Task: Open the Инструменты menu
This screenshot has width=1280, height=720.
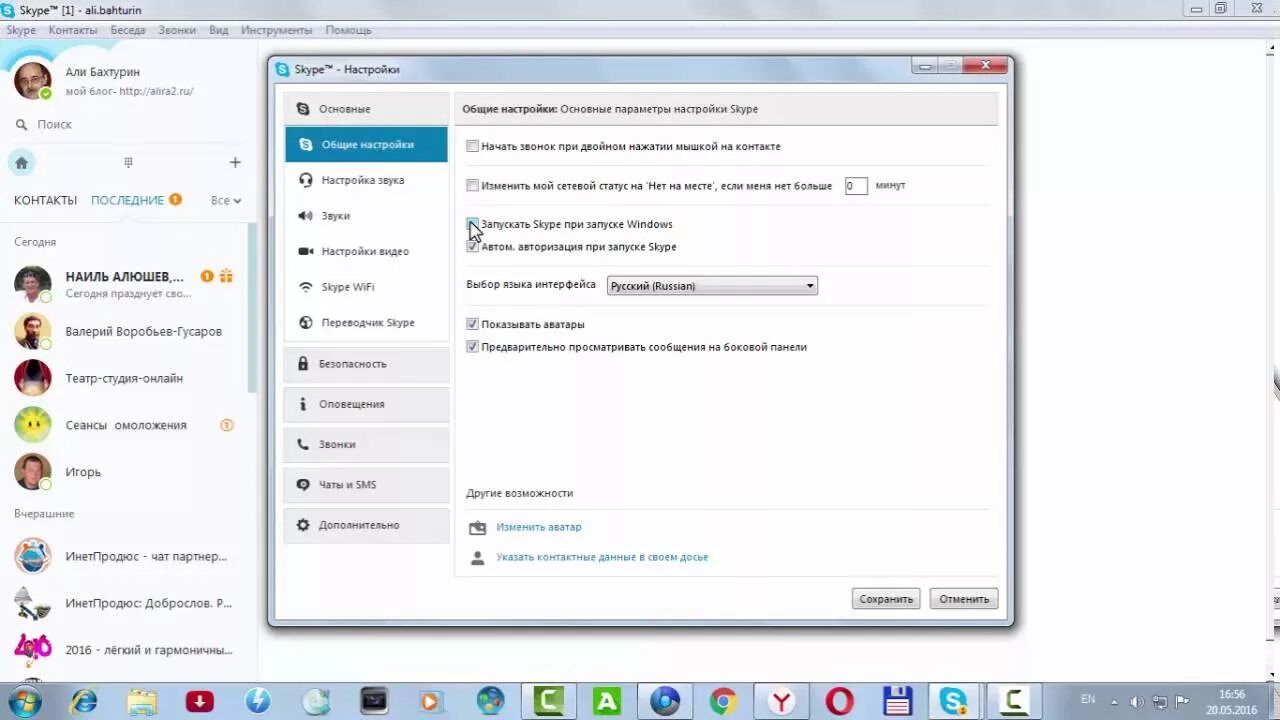Action: (276, 30)
